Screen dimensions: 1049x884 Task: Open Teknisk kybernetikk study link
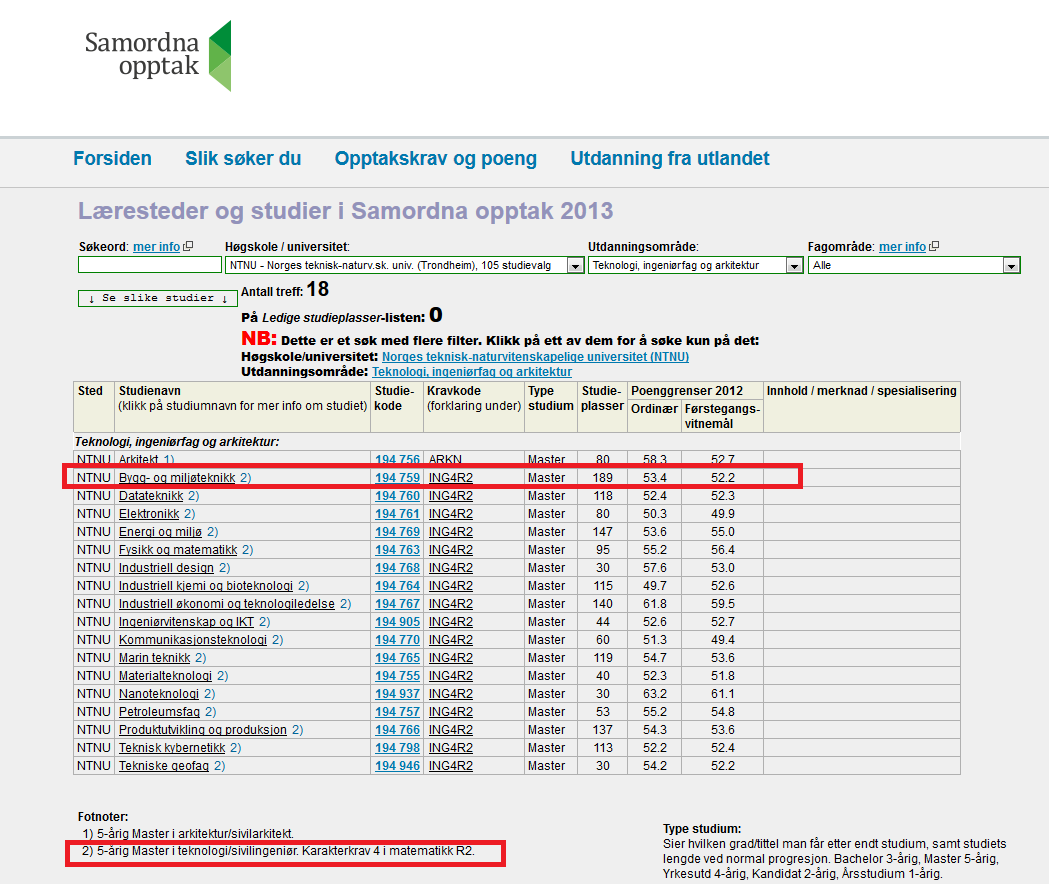click(172, 749)
